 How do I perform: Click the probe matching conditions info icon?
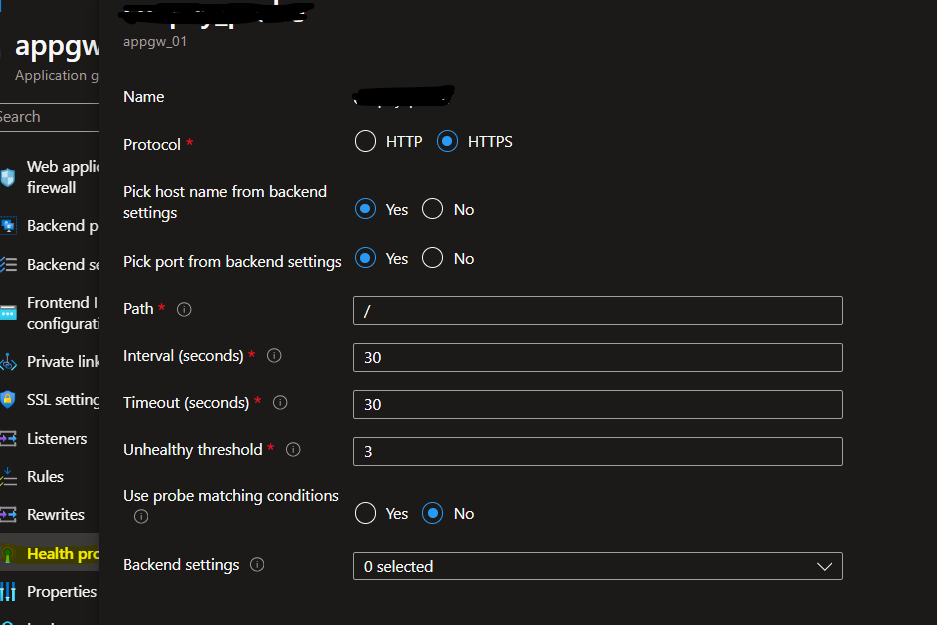(x=141, y=517)
